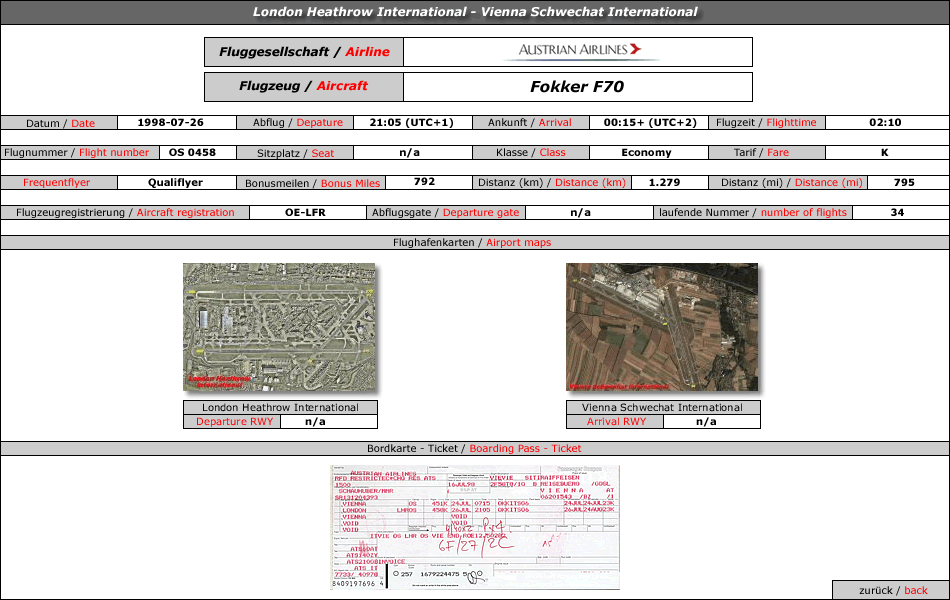950x600 pixels.
Task: Click the zurück / back link
Action: [x=893, y=590]
